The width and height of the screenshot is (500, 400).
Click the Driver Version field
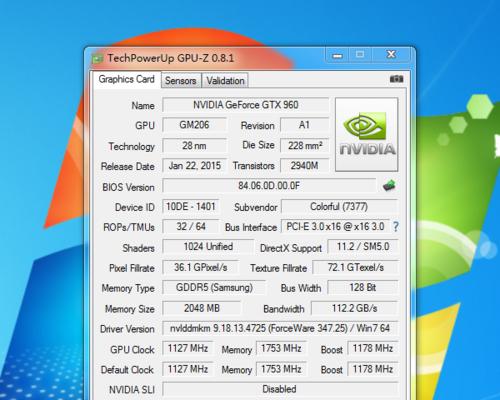[x=280, y=328]
